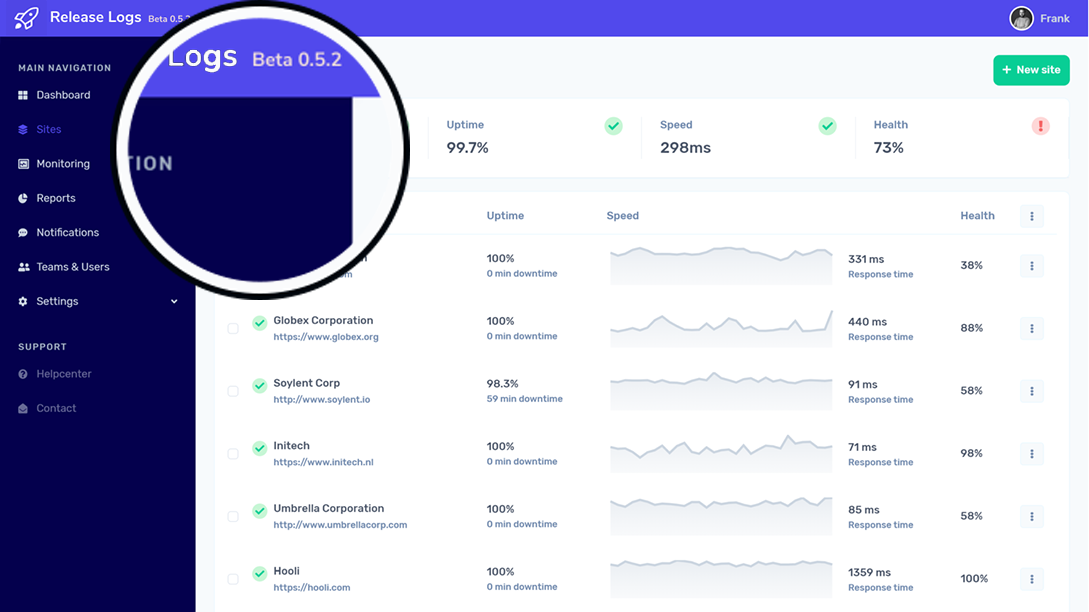This screenshot has height=612, width=1089.
Task: Click the New site button
Action: coord(1031,70)
